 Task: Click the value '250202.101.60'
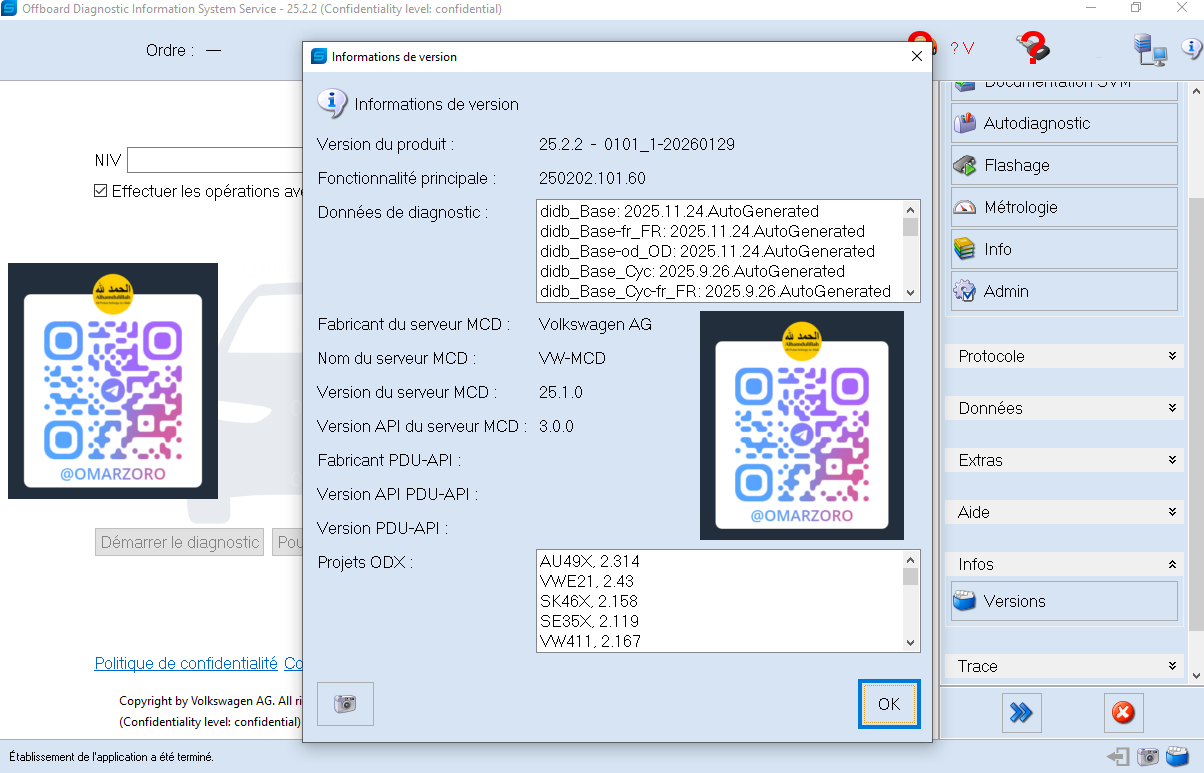pos(592,178)
